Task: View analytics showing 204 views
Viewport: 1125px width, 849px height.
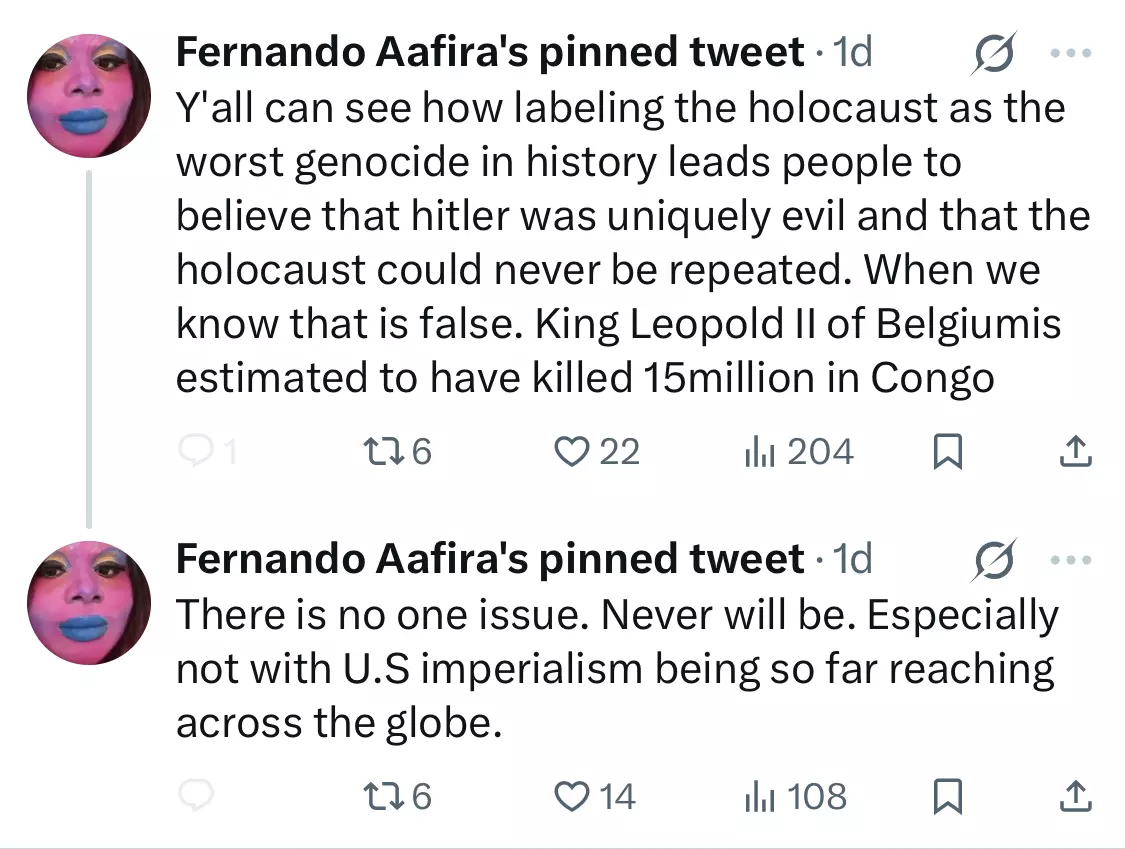Action: (x=799, y=451)
